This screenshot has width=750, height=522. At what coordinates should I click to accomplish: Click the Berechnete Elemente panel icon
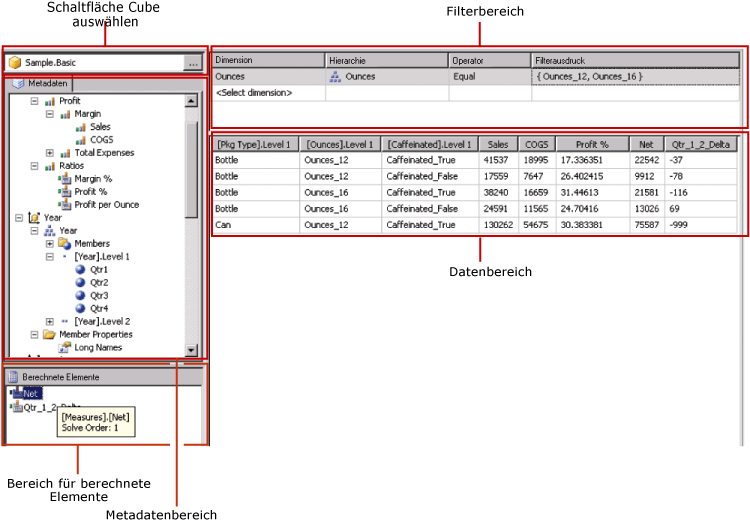(13, 377)
